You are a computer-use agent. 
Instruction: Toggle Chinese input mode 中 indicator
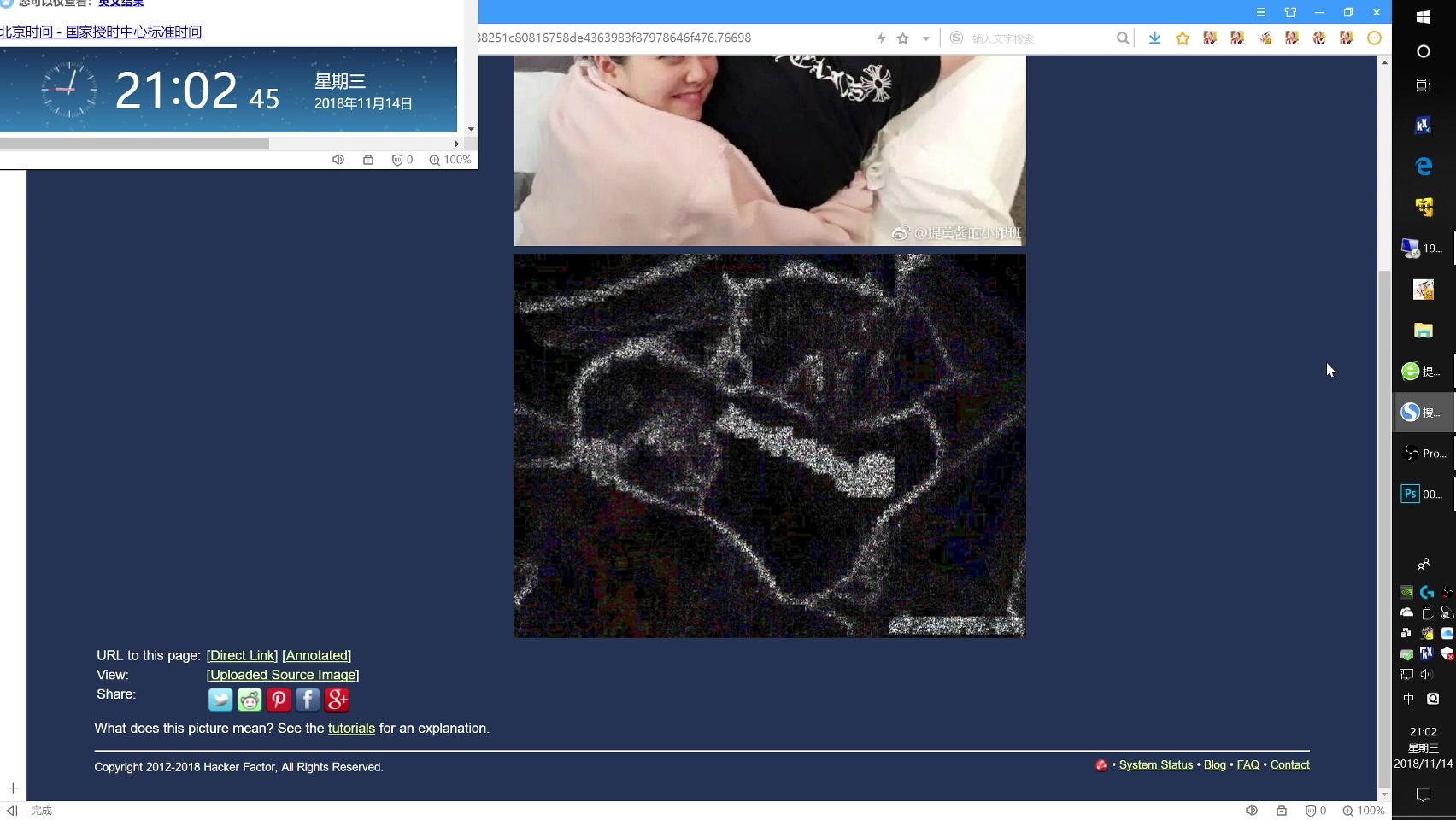coord(1408,699)
